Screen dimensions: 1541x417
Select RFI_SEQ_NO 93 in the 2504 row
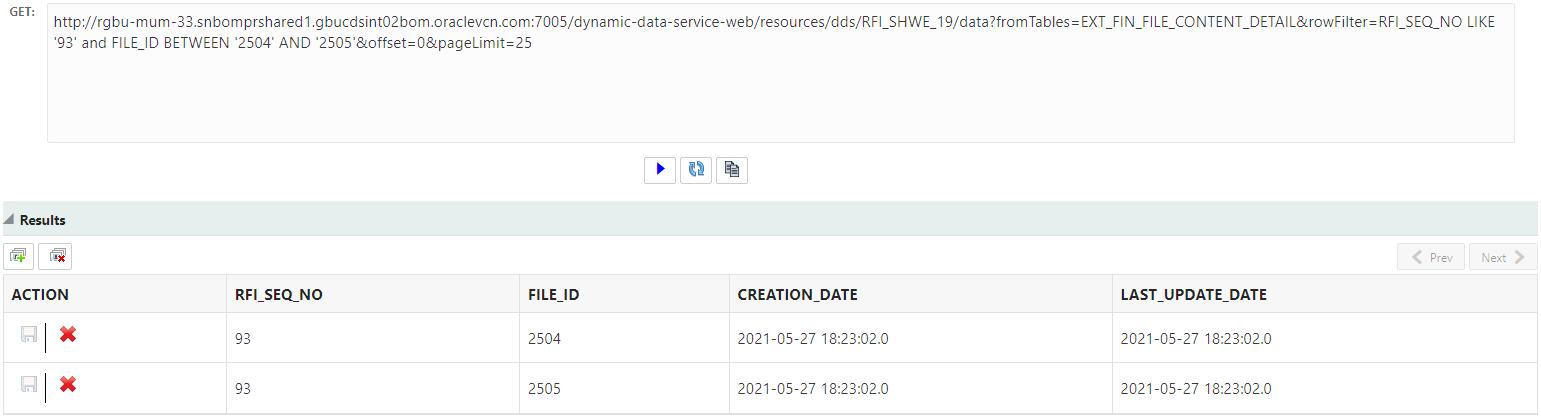373,338
